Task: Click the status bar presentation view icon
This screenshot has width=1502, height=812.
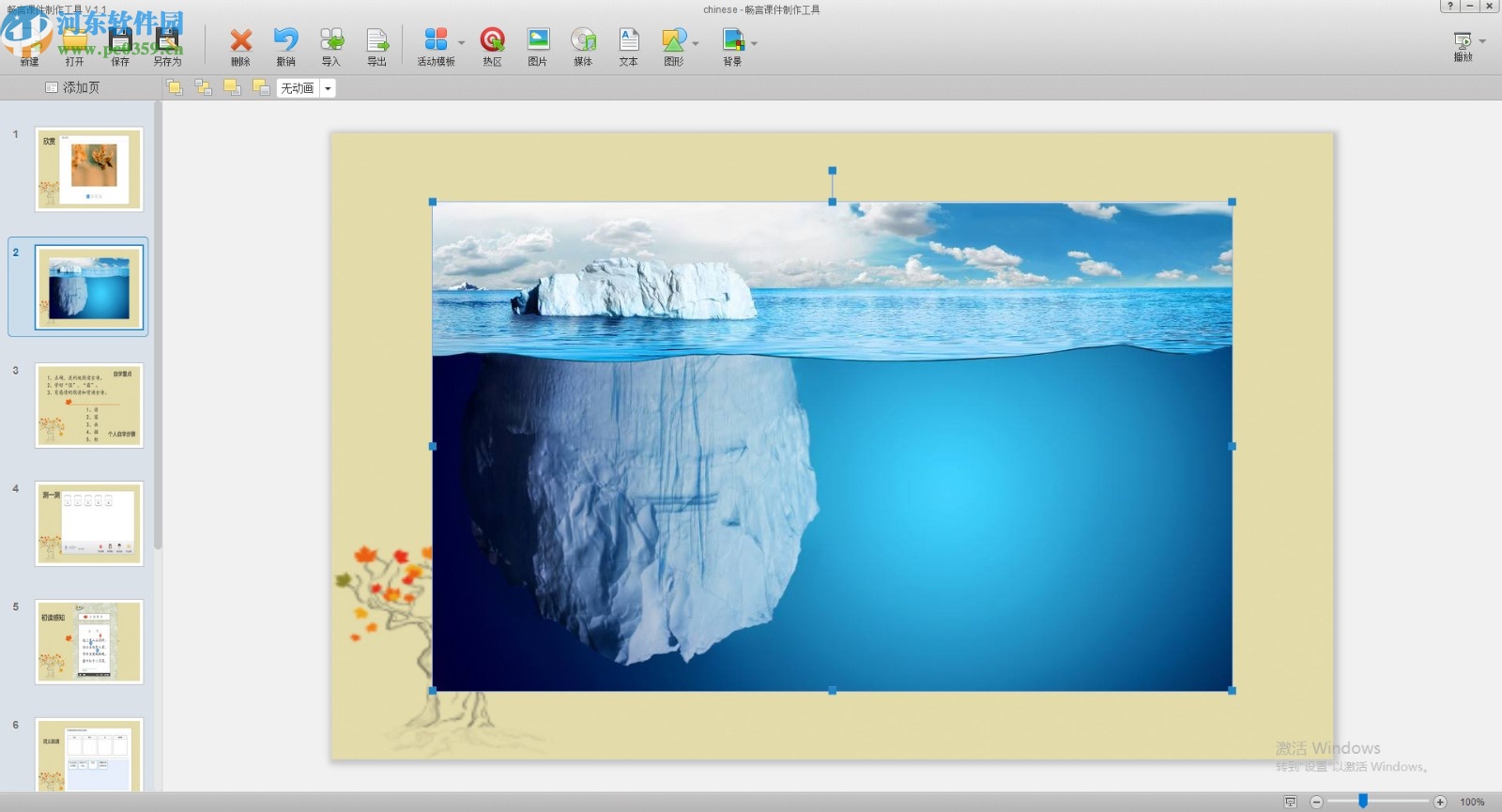Action: pyautogui.click(x=1290, y=802)
